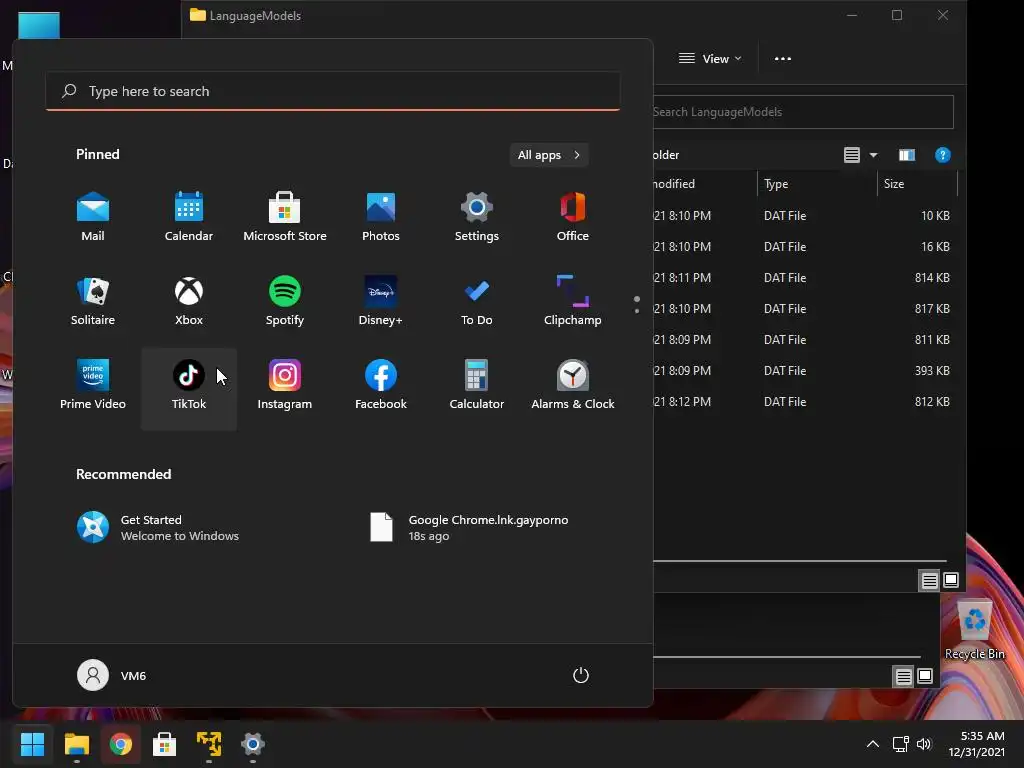Show All apps list

click(549, 155)
